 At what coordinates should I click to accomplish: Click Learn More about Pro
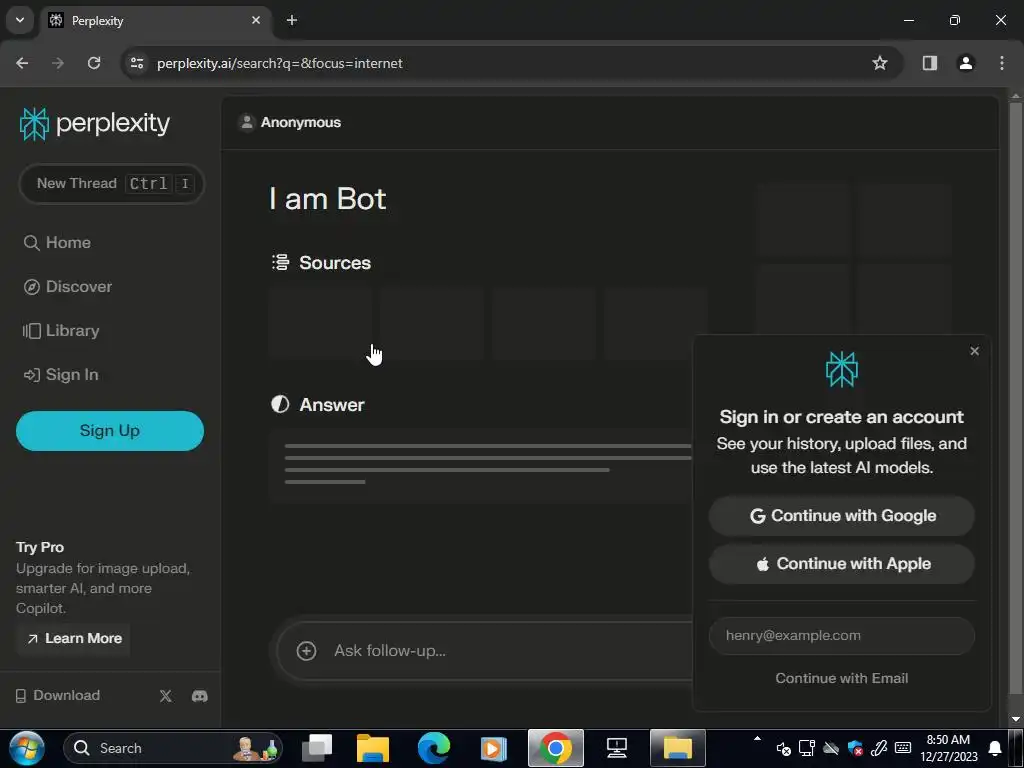(74, 639)
